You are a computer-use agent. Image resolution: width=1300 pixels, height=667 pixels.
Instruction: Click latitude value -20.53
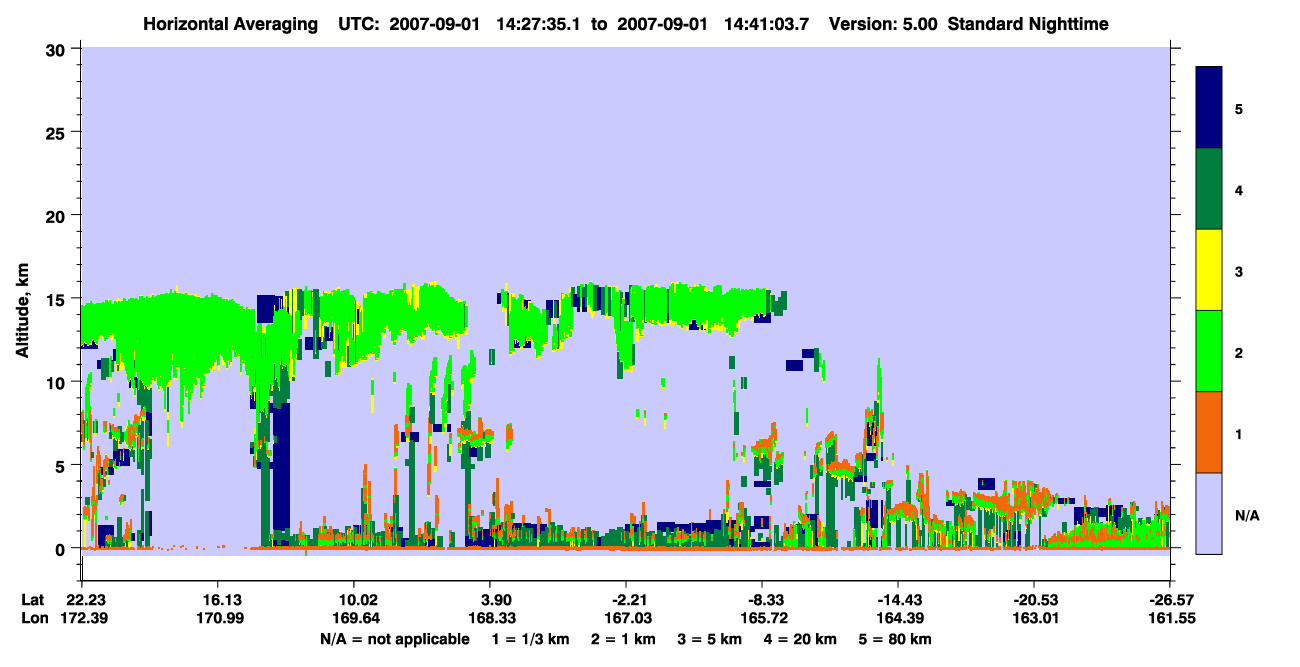pyautogui.click(x=1034, y=599)
